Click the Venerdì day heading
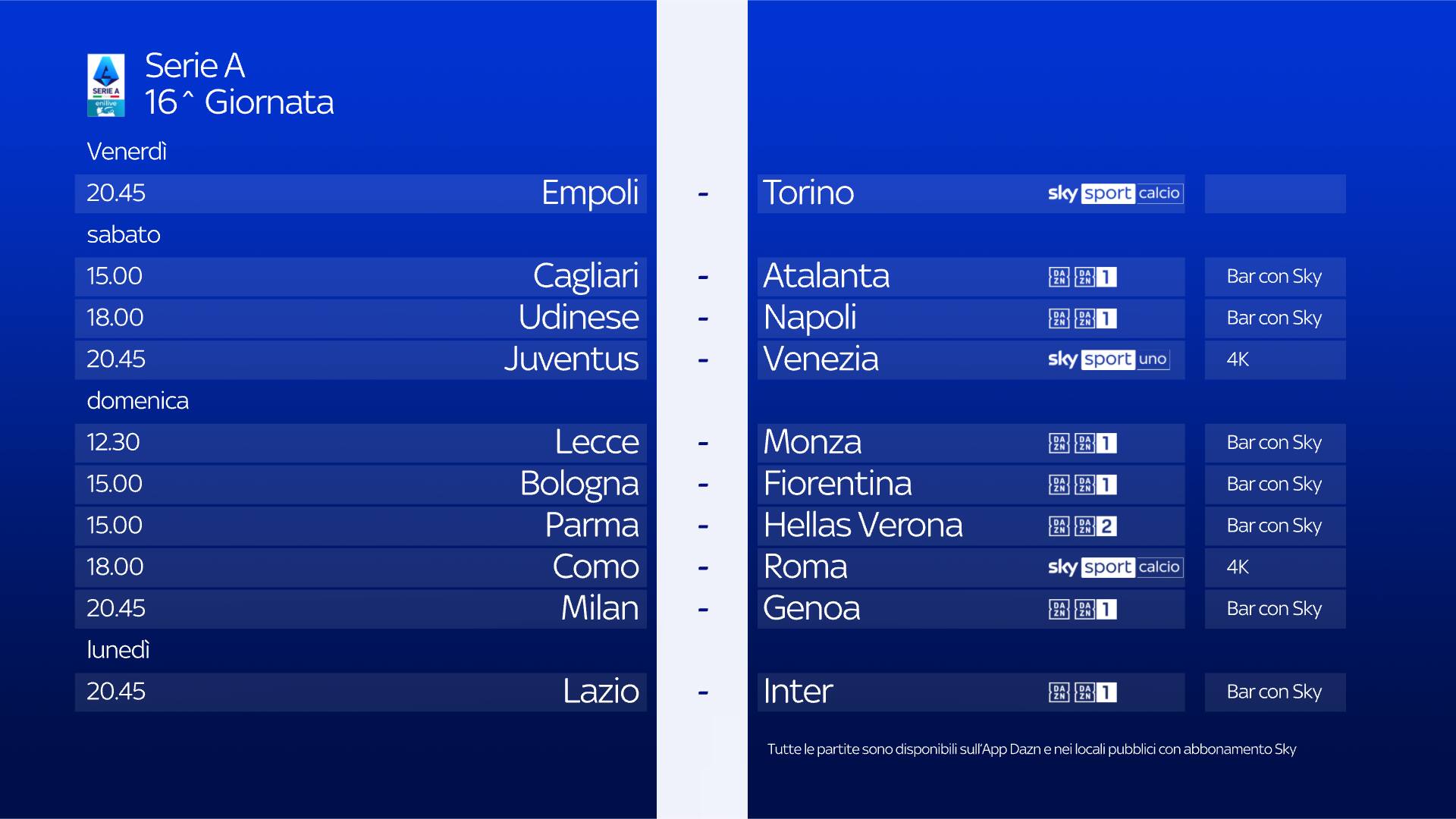The height and width of the screenshot is (819, 1456). point(127,152)
